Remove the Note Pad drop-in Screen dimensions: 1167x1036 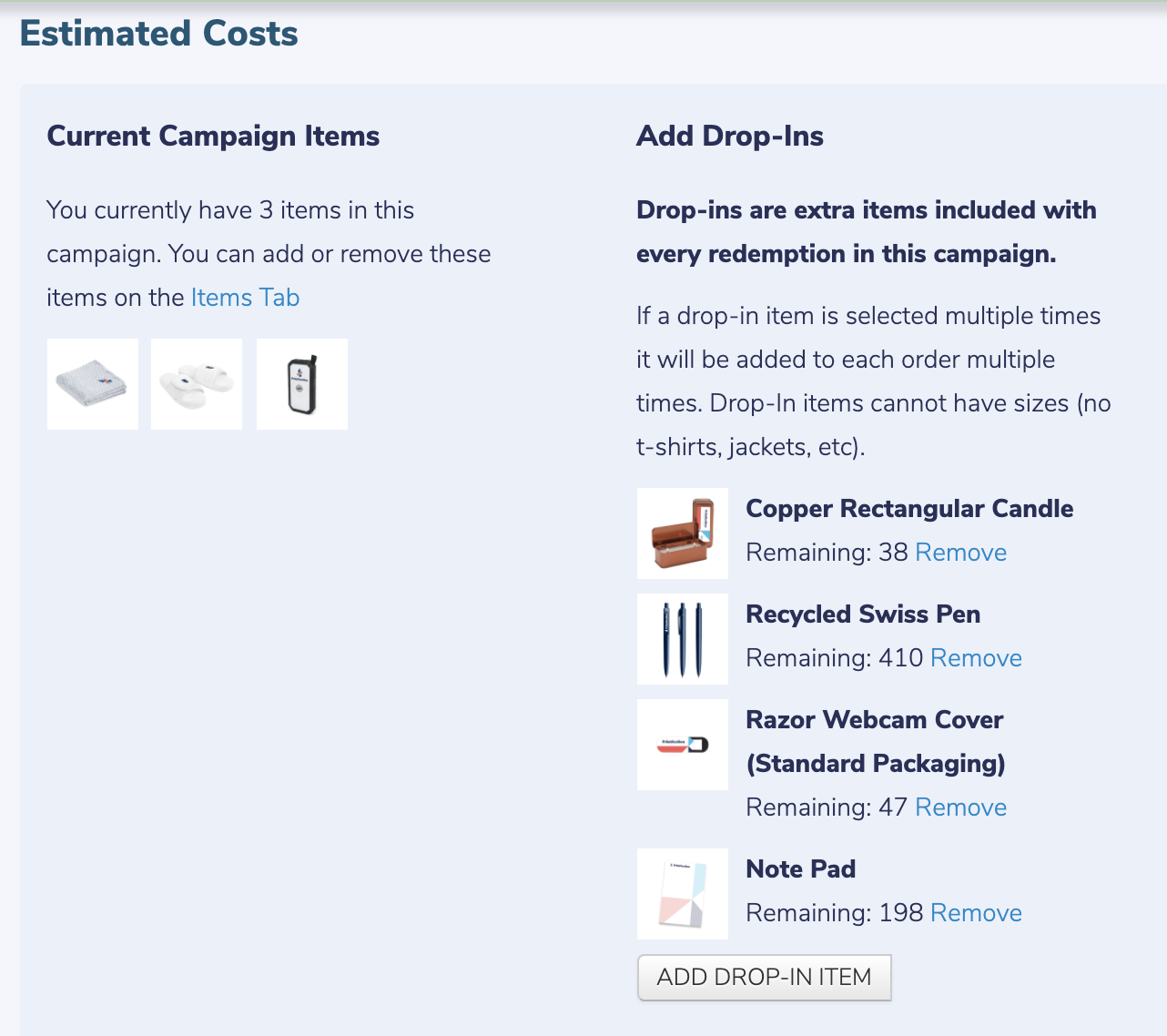tap(976, 913)
